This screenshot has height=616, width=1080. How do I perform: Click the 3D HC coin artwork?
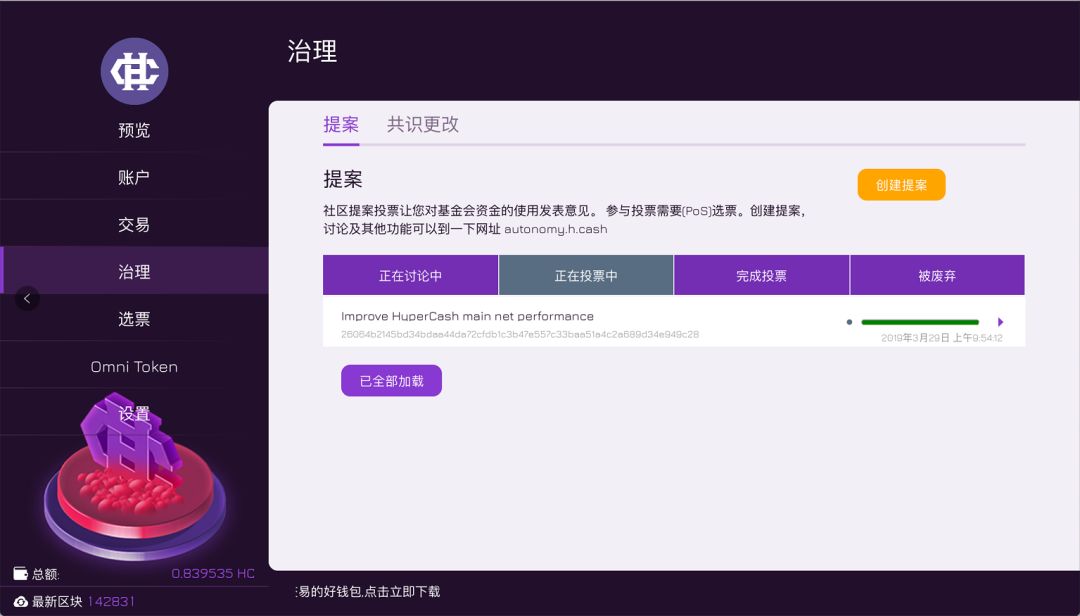coord(134,475)
